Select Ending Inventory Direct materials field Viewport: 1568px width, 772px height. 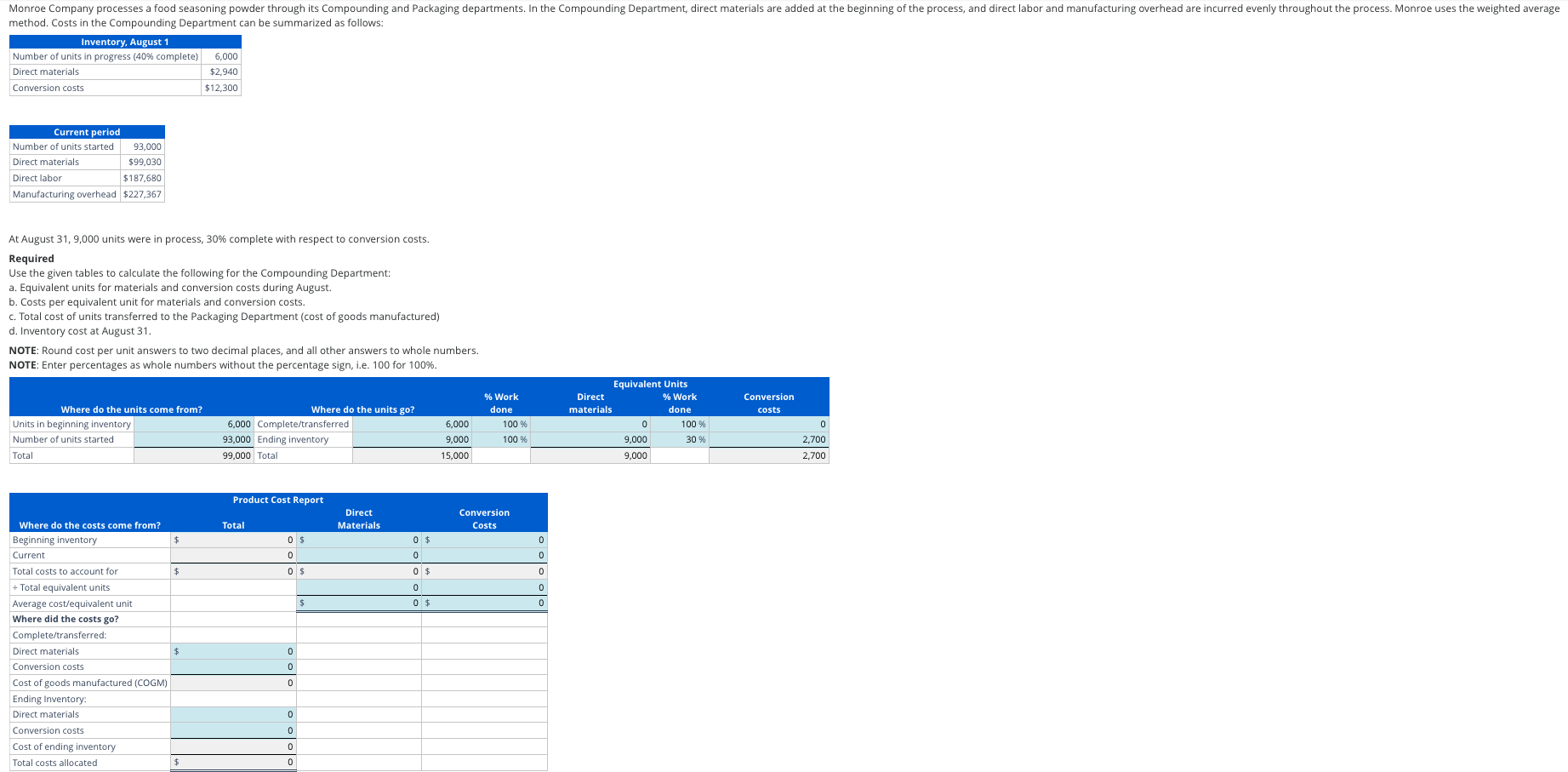pyautogui.click(x=232, y=714)
